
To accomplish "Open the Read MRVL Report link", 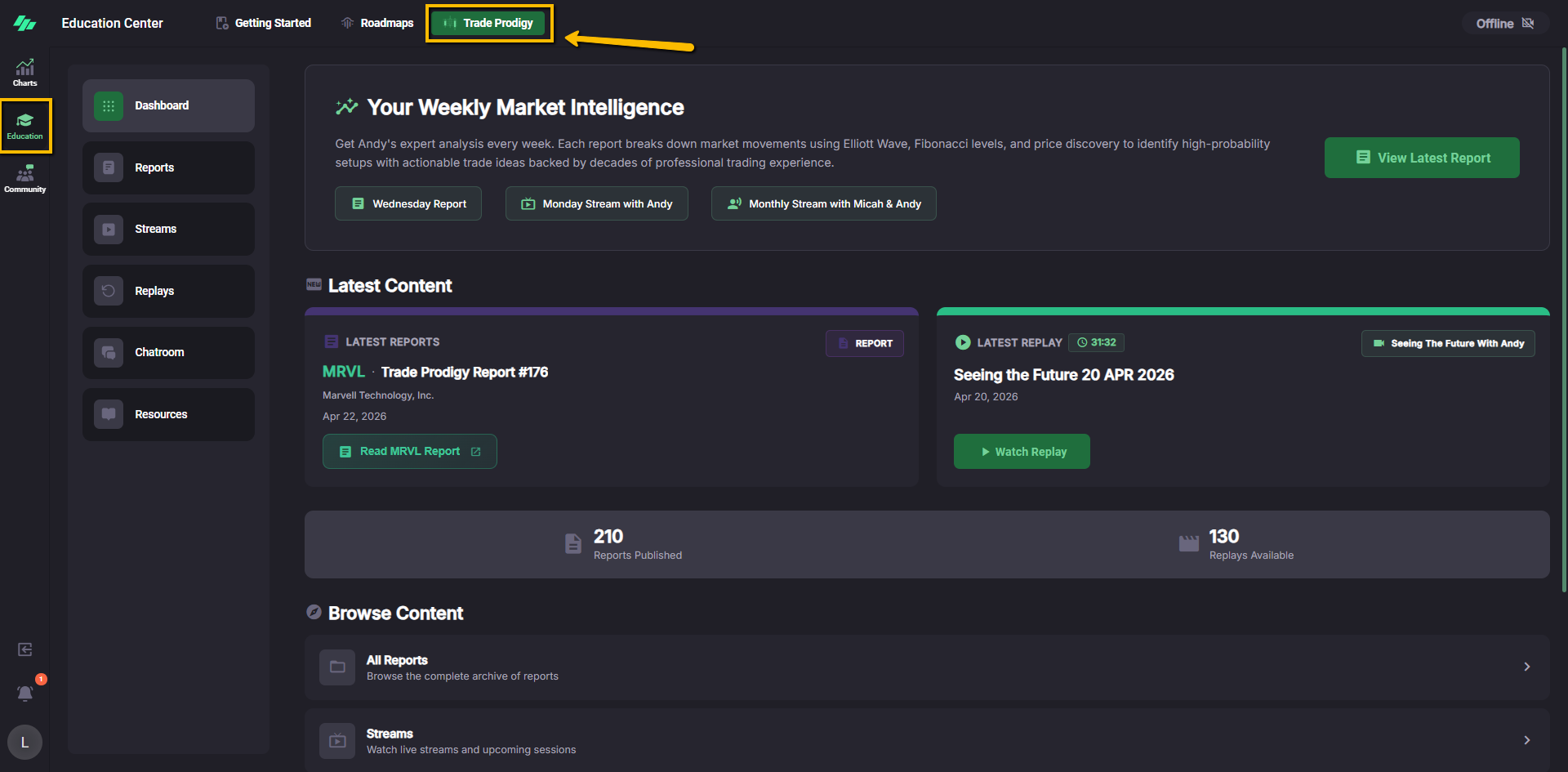I will tap(410, 452).
